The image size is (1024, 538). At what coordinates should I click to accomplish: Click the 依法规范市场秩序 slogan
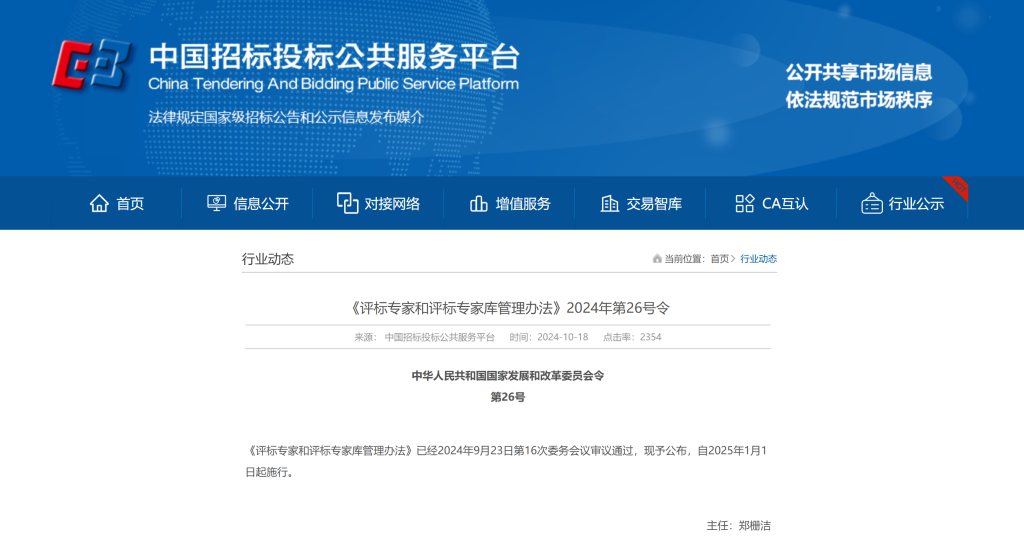859,100
